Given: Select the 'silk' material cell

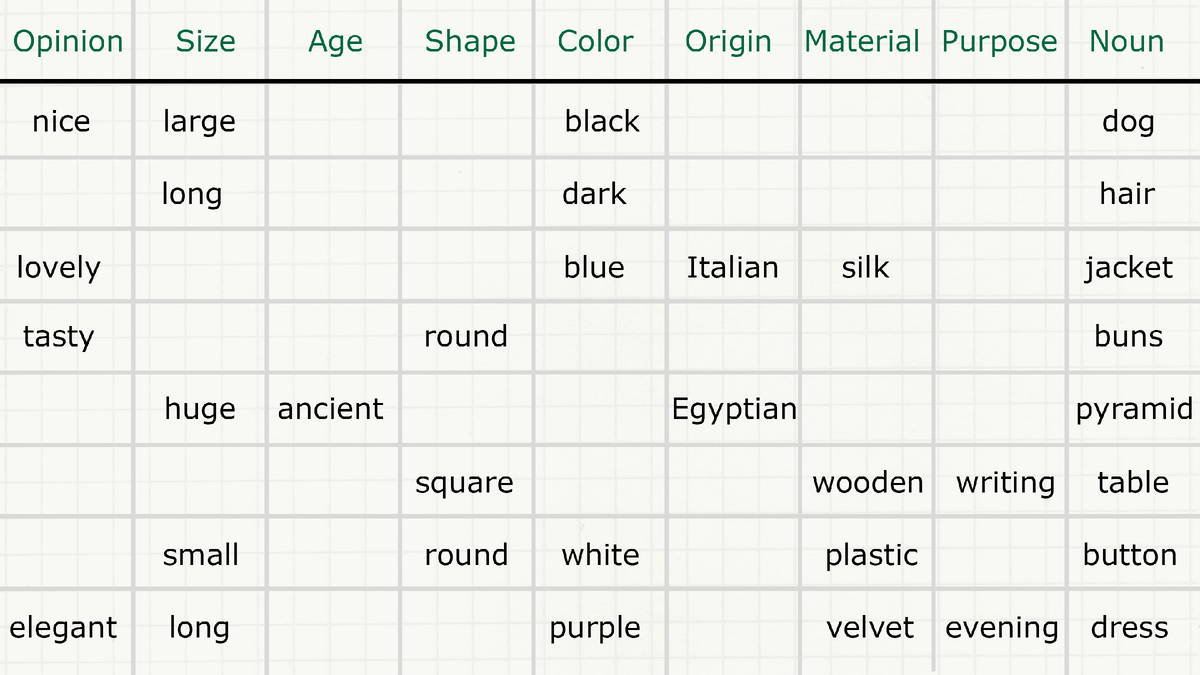Looking at the screenshot, I should click(865, 267).
